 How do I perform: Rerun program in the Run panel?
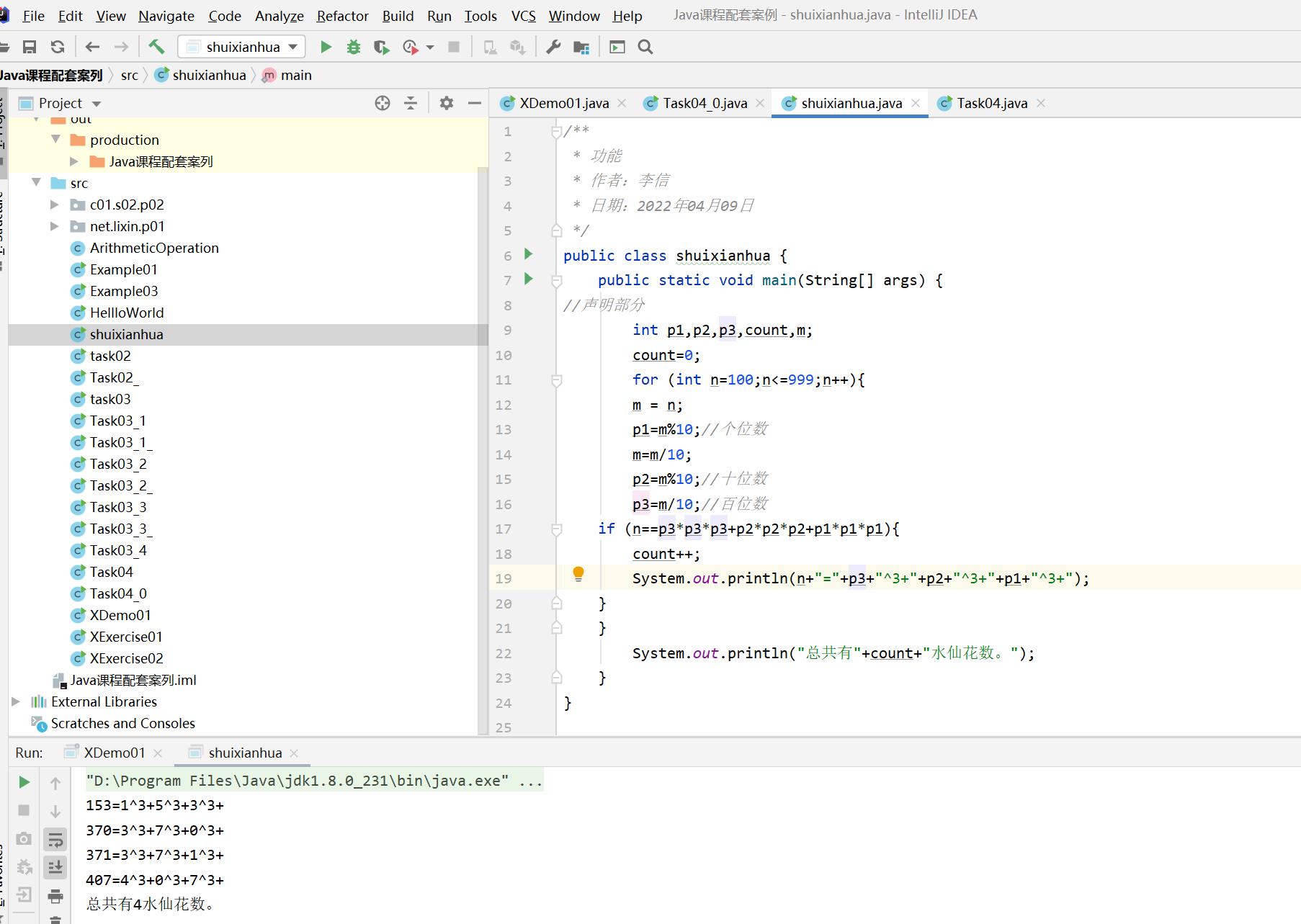coord(24,782)
